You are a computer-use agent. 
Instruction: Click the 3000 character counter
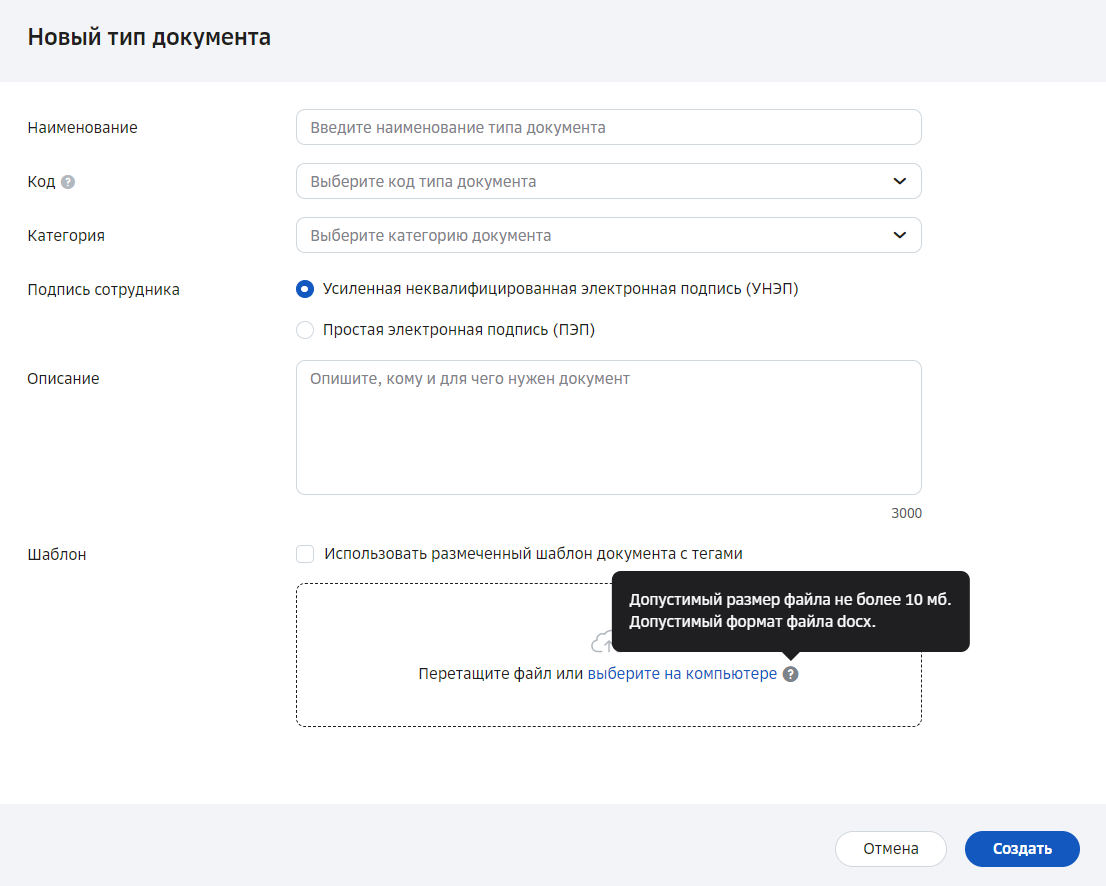(906, 513)
